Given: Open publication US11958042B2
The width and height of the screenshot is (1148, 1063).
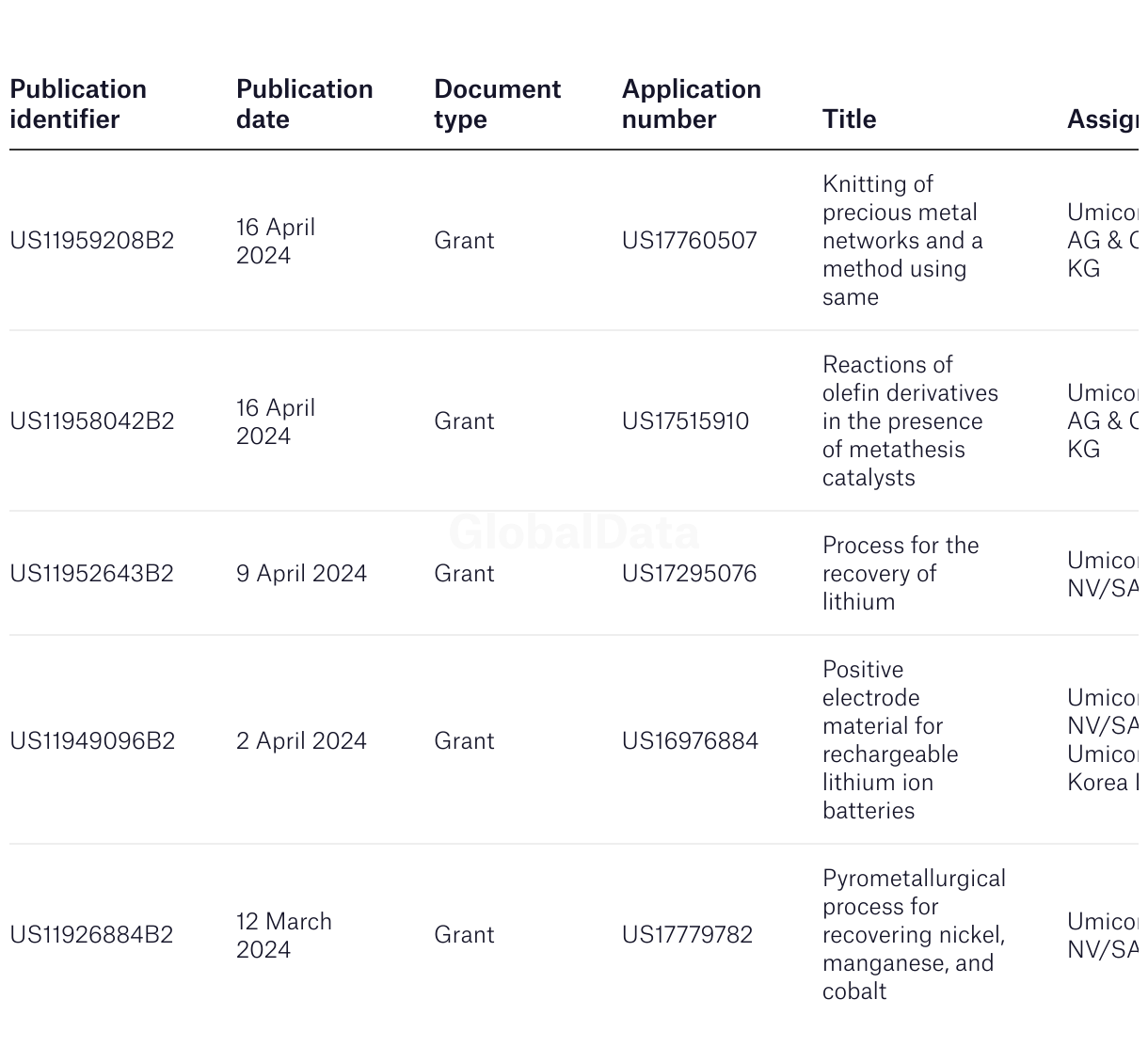Looking at the screenshot, I should click(x=92, y=421).
